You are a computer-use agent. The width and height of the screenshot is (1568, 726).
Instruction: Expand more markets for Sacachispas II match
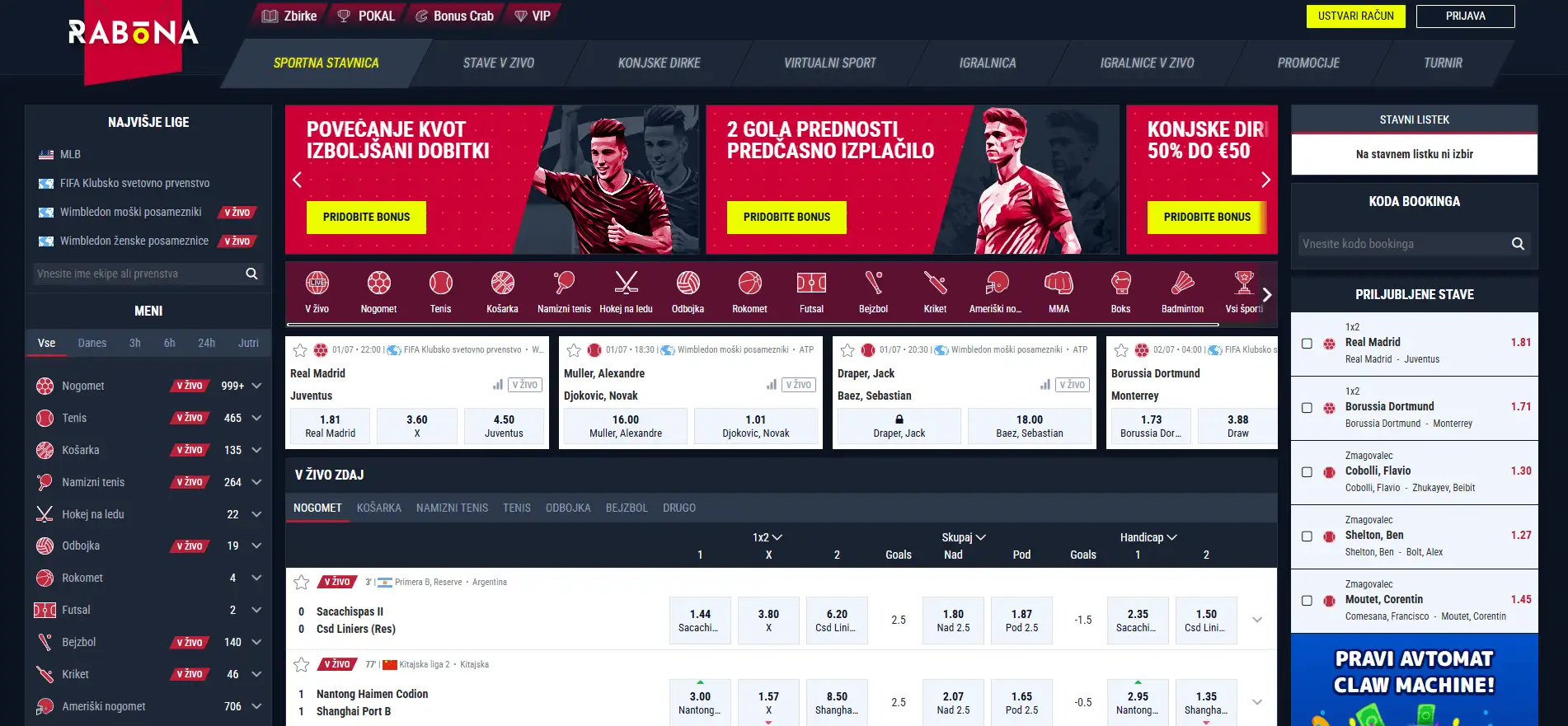pyautogui.click(x=1257, y=620)
